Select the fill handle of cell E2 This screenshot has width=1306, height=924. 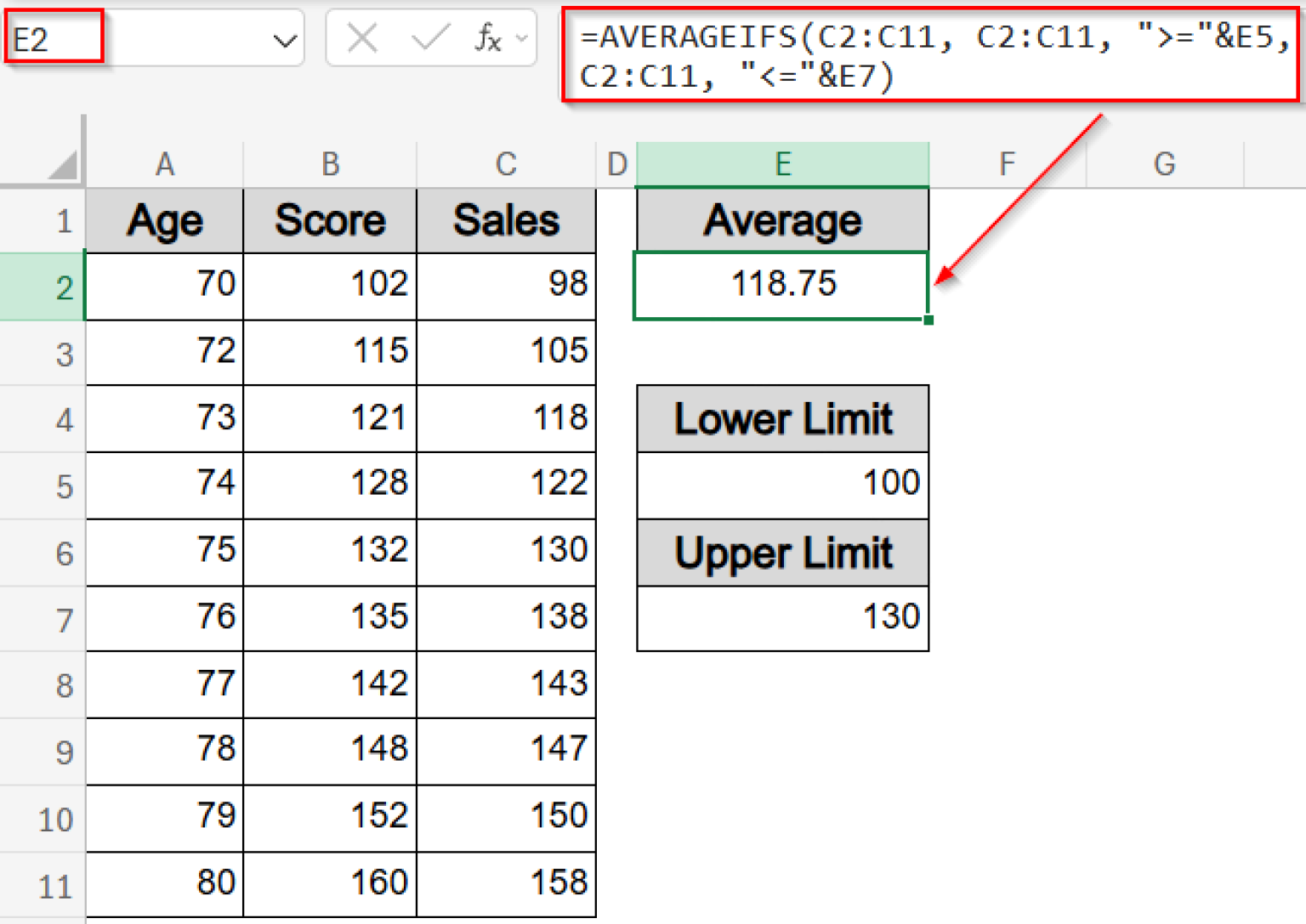(x=928, y=320)
